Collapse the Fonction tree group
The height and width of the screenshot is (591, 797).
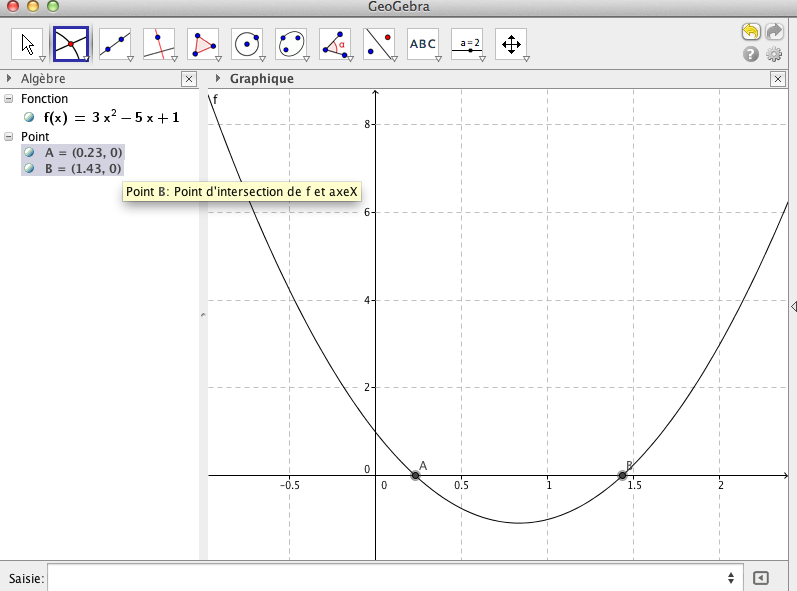[9, 99]
